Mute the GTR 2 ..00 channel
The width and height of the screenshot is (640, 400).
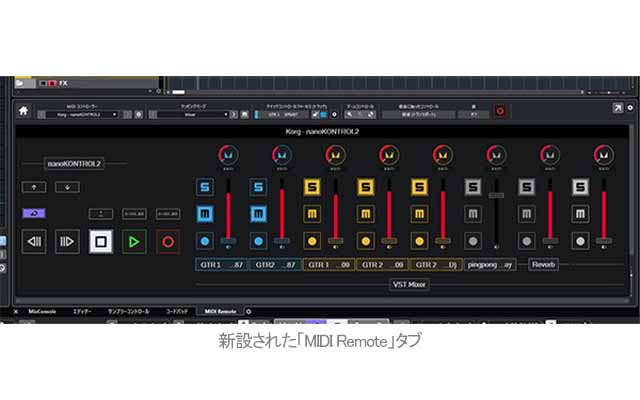(366, 214)
